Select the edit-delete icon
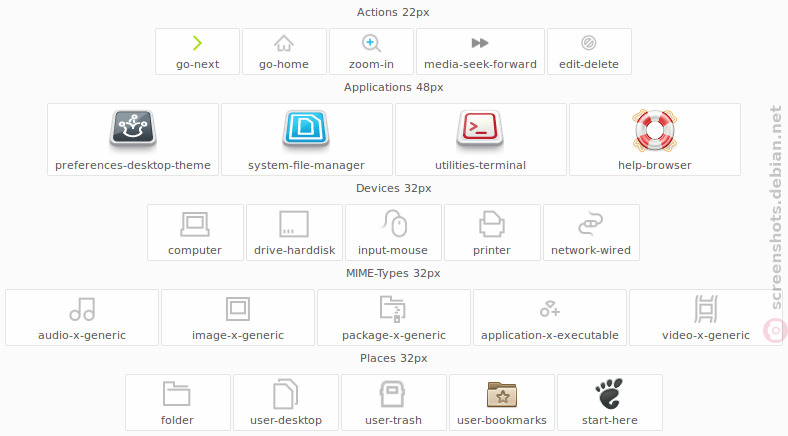 click(588, 43)
